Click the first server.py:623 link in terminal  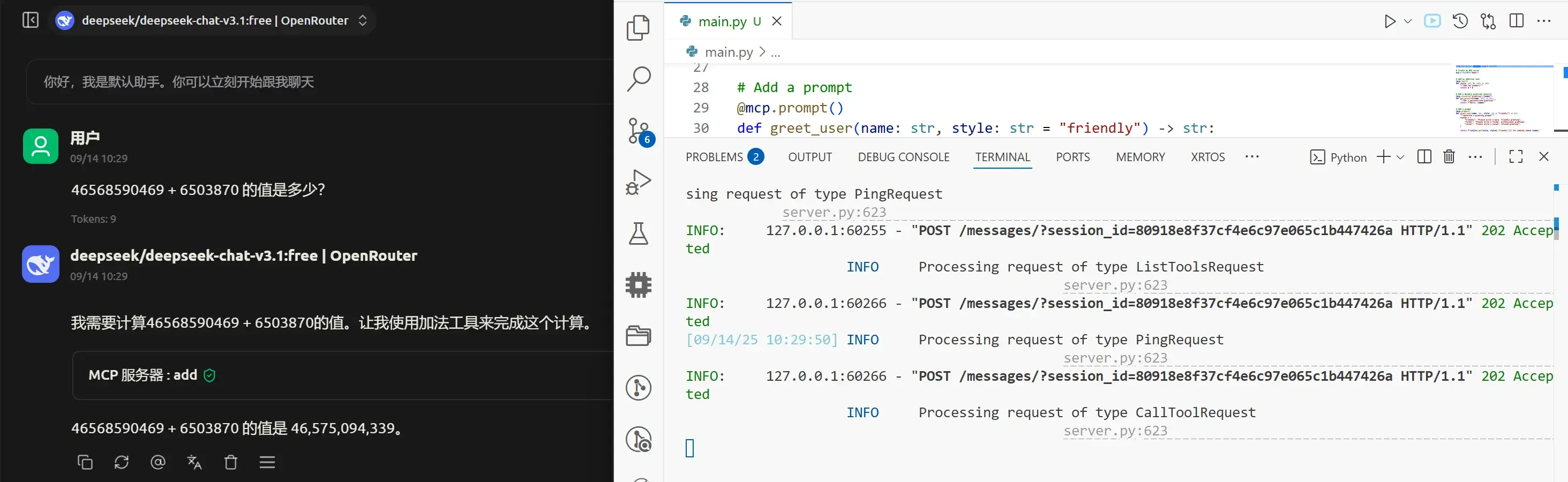[834, 213]
